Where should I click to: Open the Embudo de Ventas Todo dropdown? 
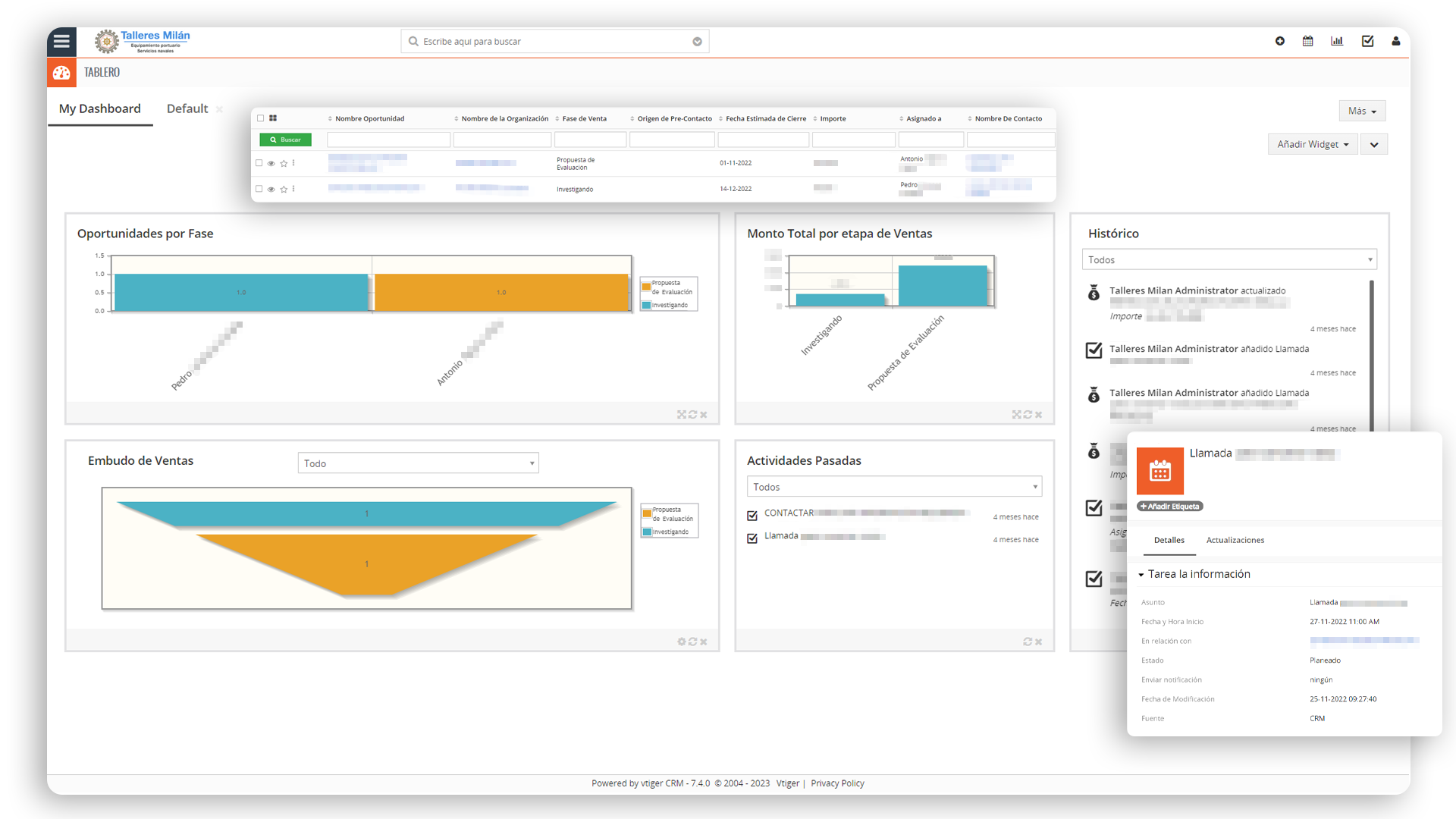tap(418, 463)
